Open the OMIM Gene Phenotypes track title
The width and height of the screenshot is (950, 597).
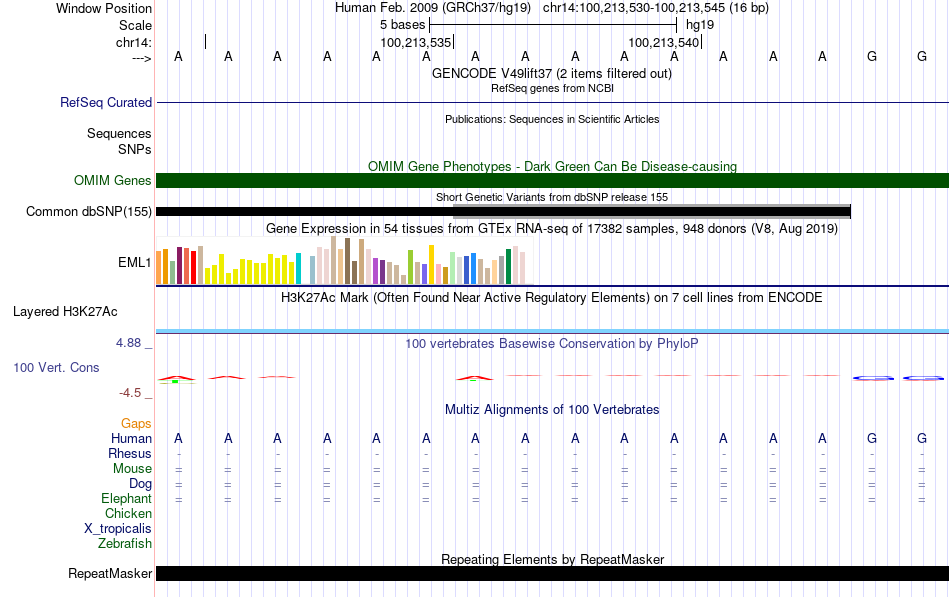pyautogui.click(x=552, y=166)
